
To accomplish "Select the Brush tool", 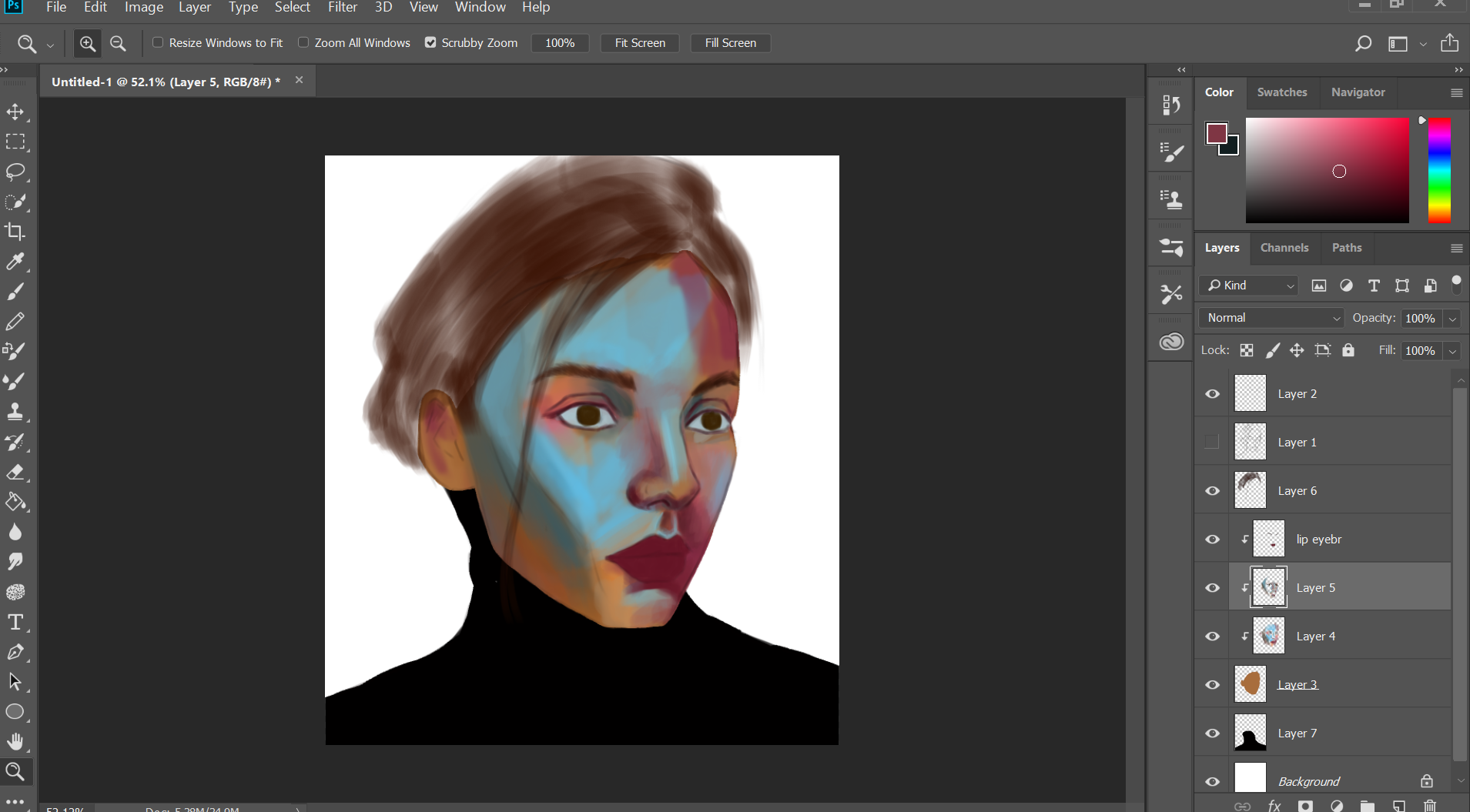I will (x=15, y=291).
